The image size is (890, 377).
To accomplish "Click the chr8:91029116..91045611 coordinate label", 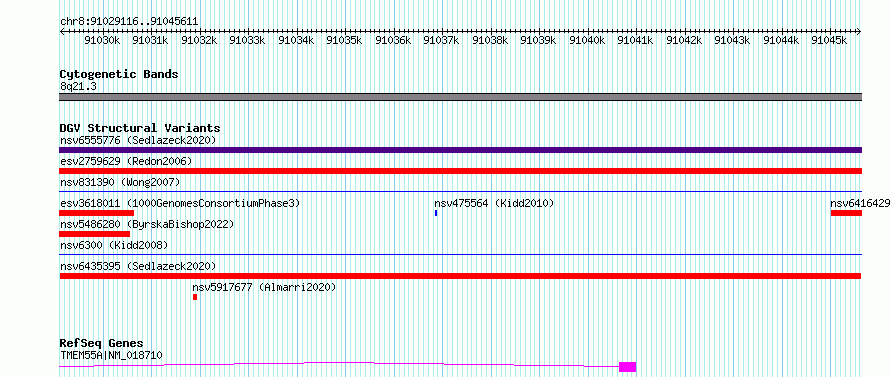I will (x=129, y=21).
